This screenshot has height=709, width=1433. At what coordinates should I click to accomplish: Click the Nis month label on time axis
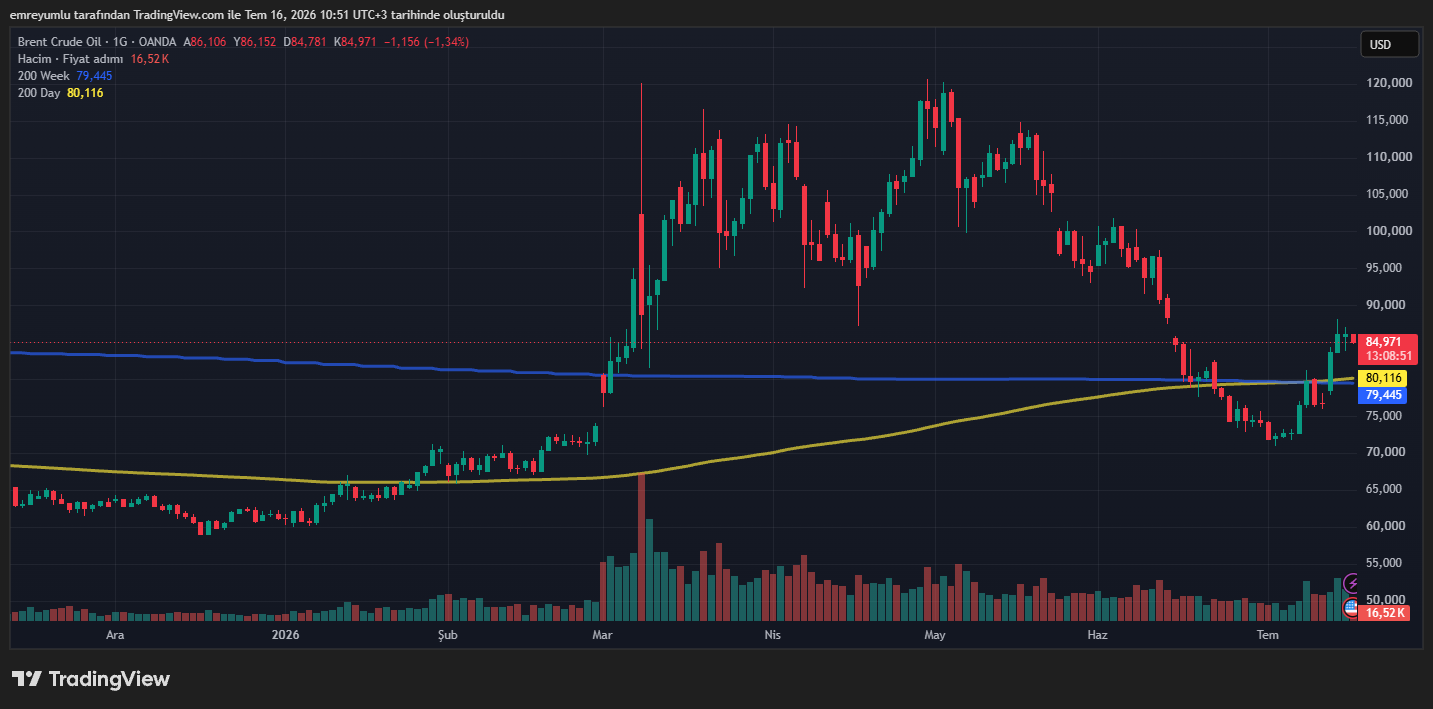[771, 635]
